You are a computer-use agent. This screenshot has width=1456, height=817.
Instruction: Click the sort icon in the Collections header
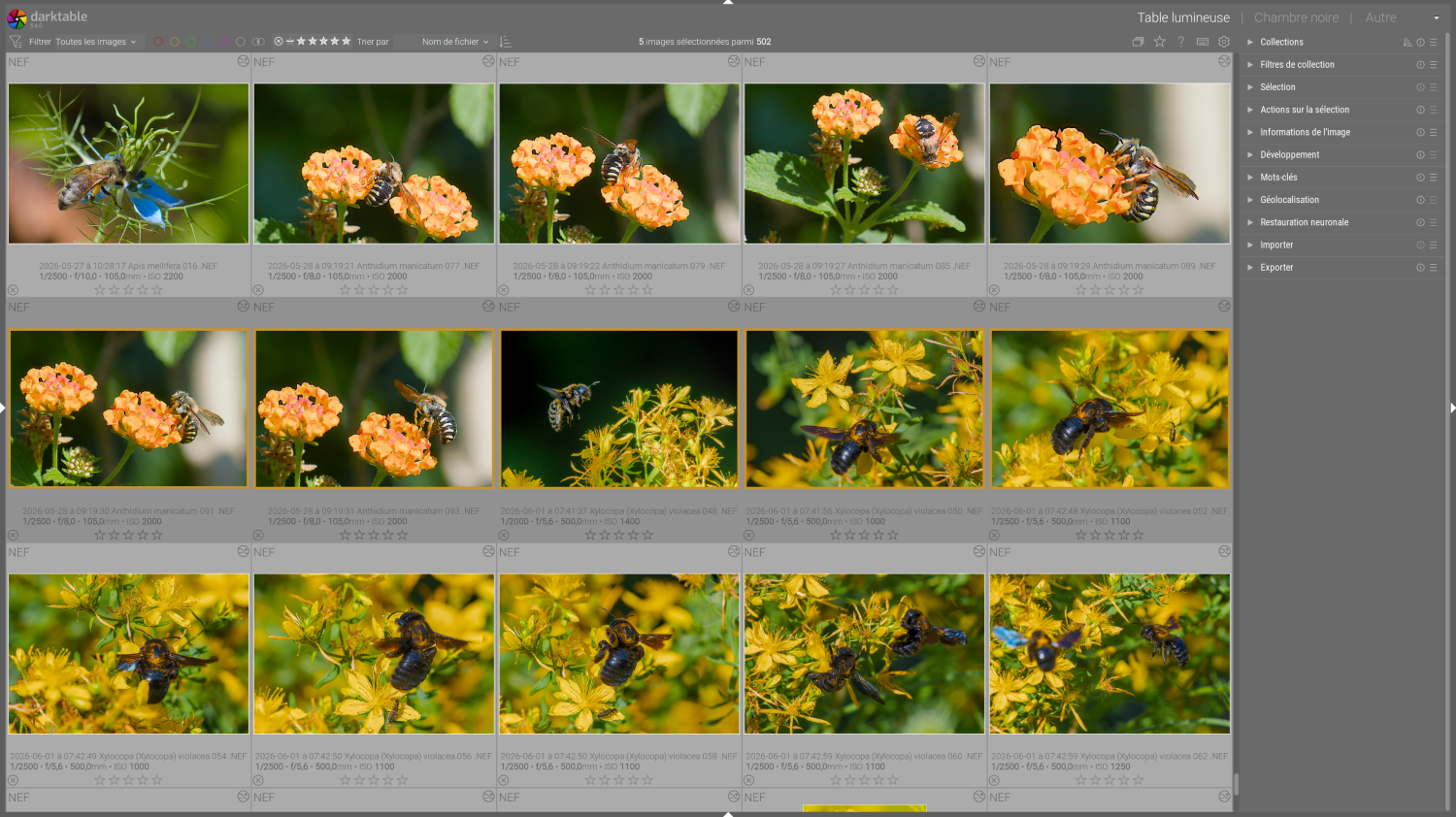(1407, 42)
